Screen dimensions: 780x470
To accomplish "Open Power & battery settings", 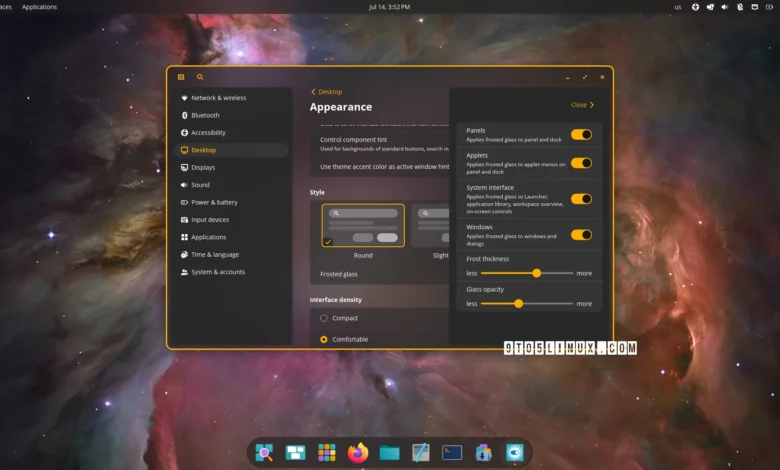I will 232,202.
